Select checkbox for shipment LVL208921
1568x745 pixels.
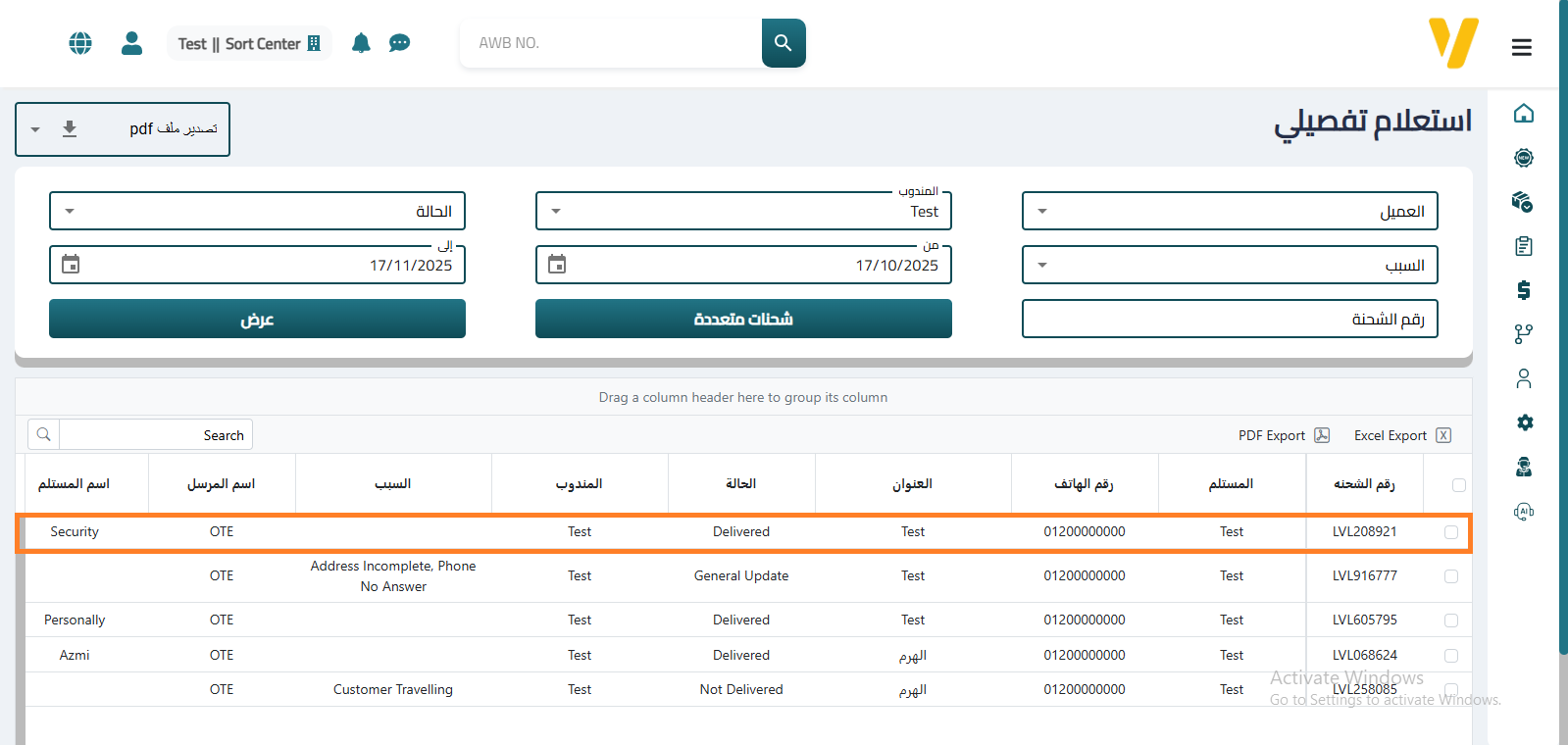point(1450,532)
